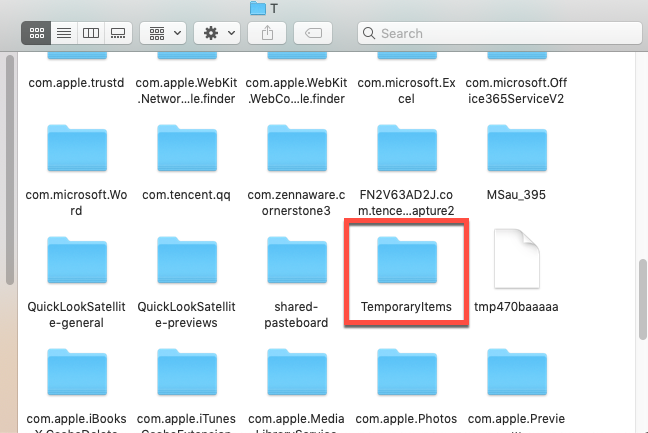
Task: Select the QuickLookSatellite-general folder
Action: tap(76, 263)
